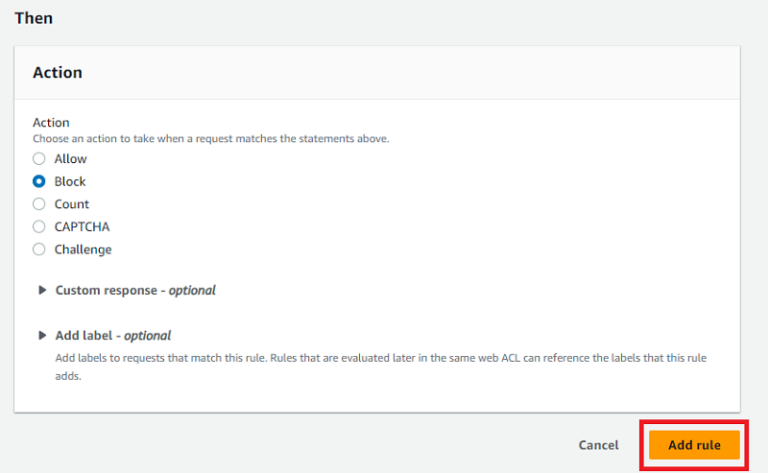This screenshot has height=473, width=768.
Task: Click the "Choose an action to take" description
Action: coord(210,139)
